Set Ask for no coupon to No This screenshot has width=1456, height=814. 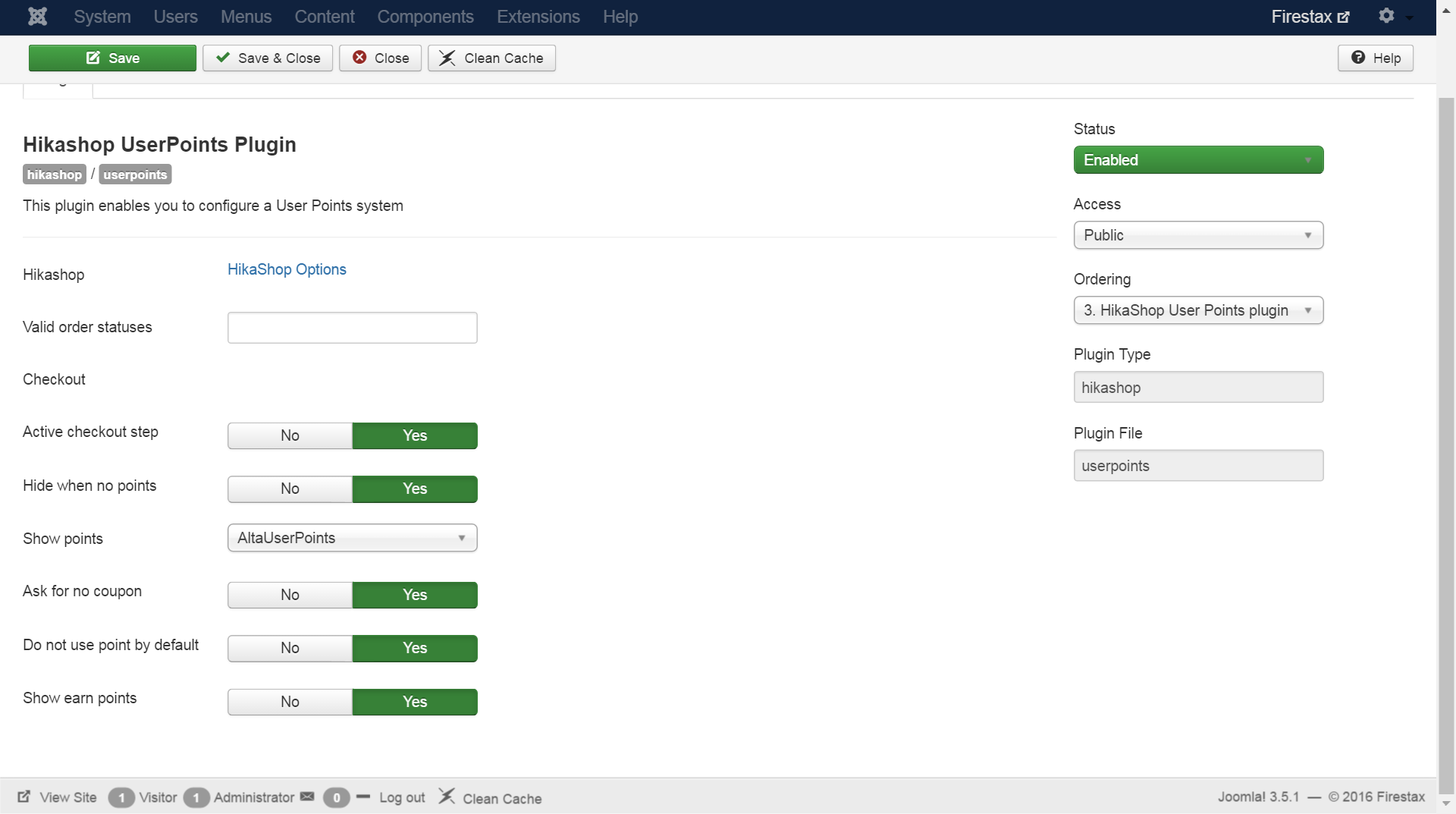point(290,595)
